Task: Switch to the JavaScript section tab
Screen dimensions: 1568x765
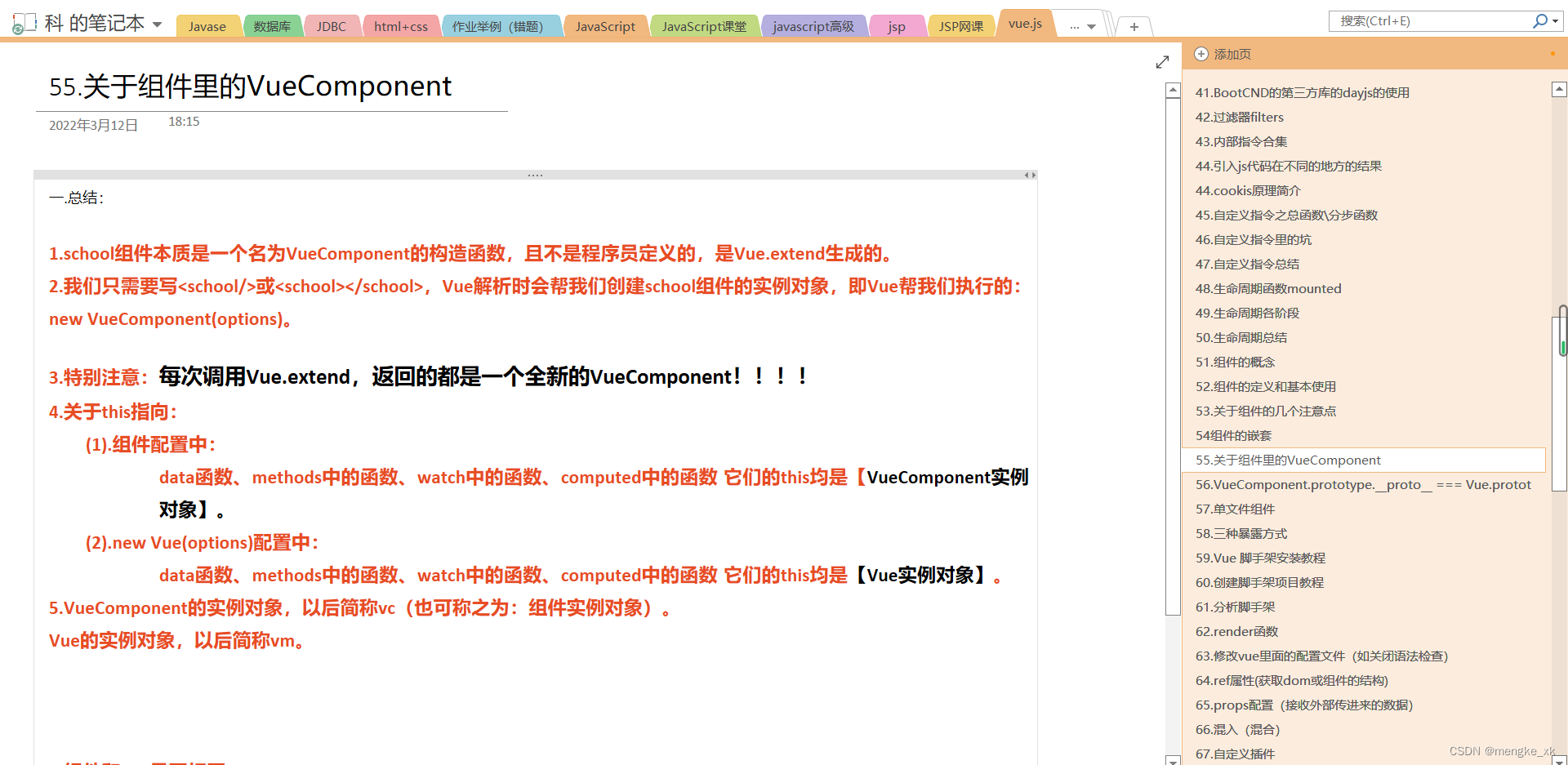Action: coord(605,25)
